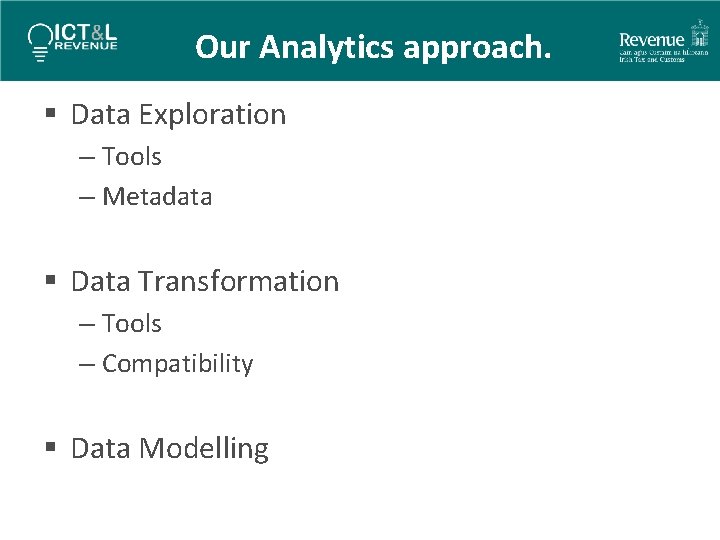
Task: Select the 'Data Exploration' heading text
Action: [x=178, y=115]
